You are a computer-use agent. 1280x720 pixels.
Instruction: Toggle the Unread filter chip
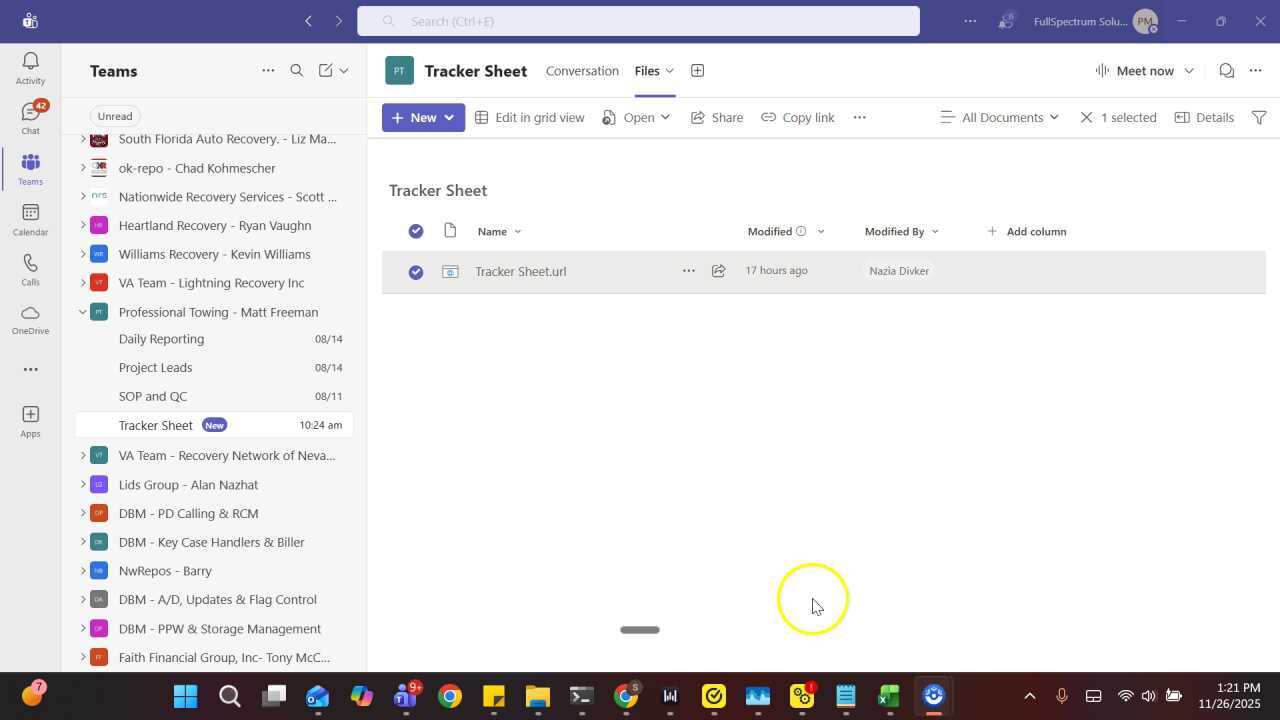click(x=115, y=116)
